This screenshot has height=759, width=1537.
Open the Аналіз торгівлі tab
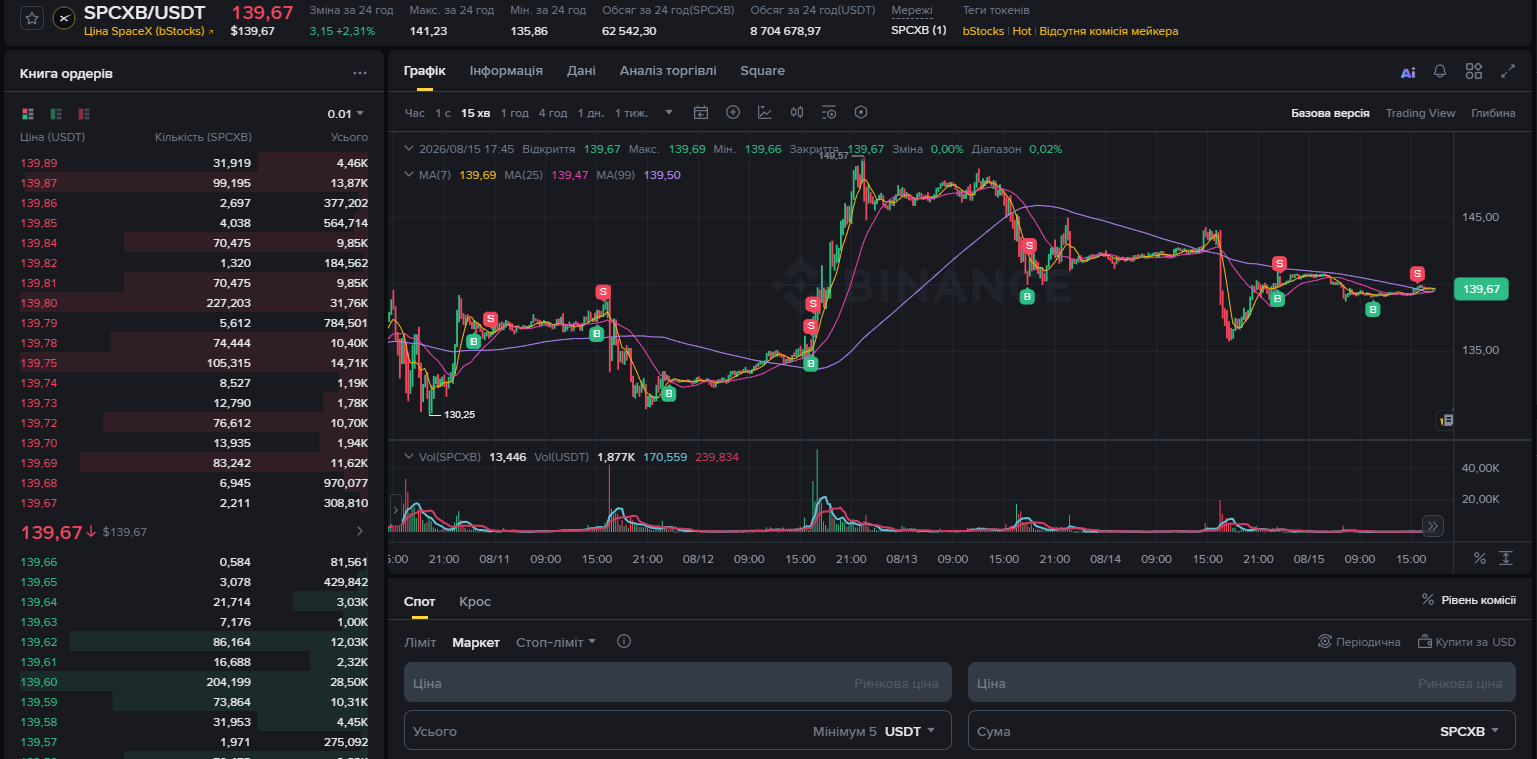click(668, 71)
